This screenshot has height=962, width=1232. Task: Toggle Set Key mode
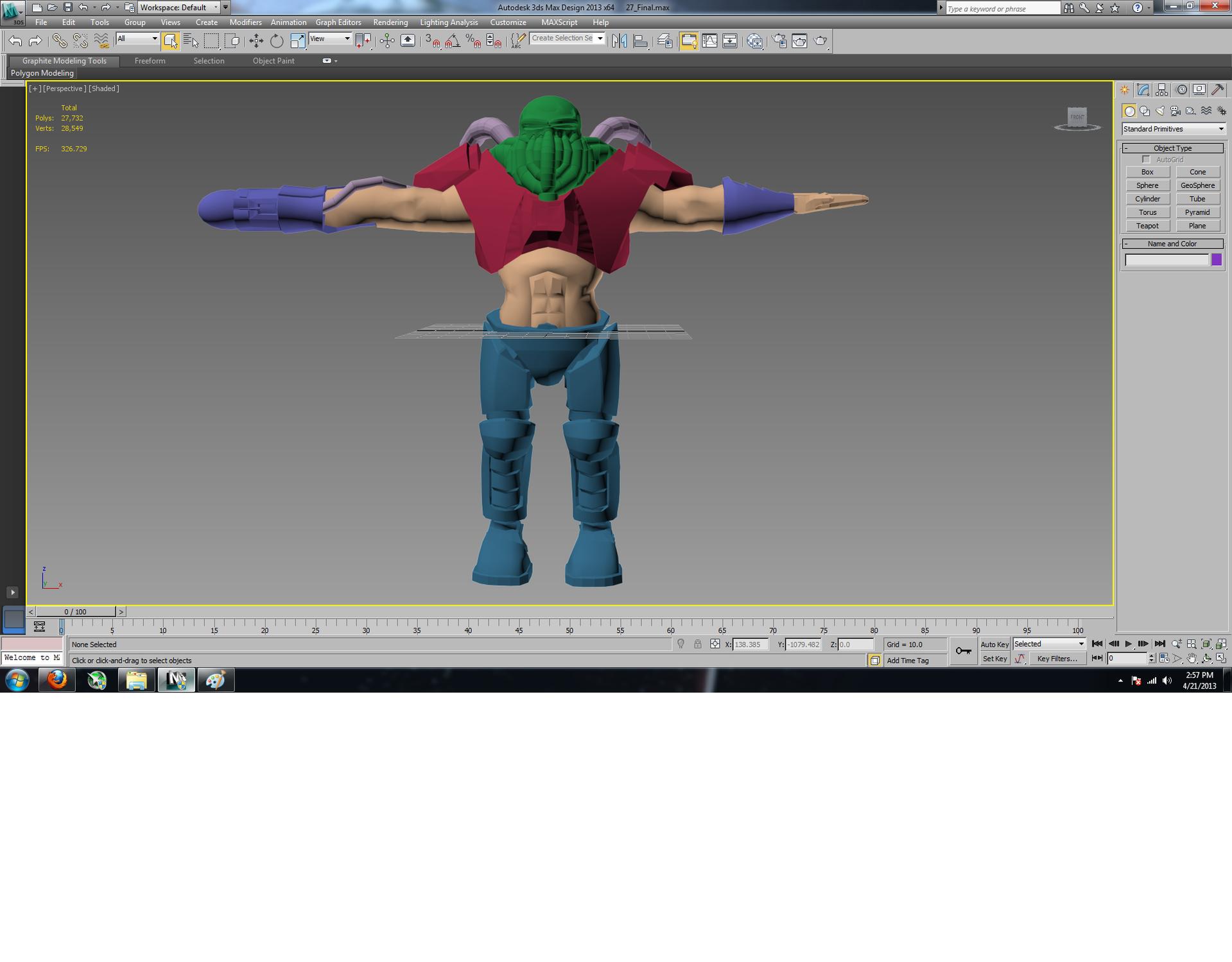(994, 658)
